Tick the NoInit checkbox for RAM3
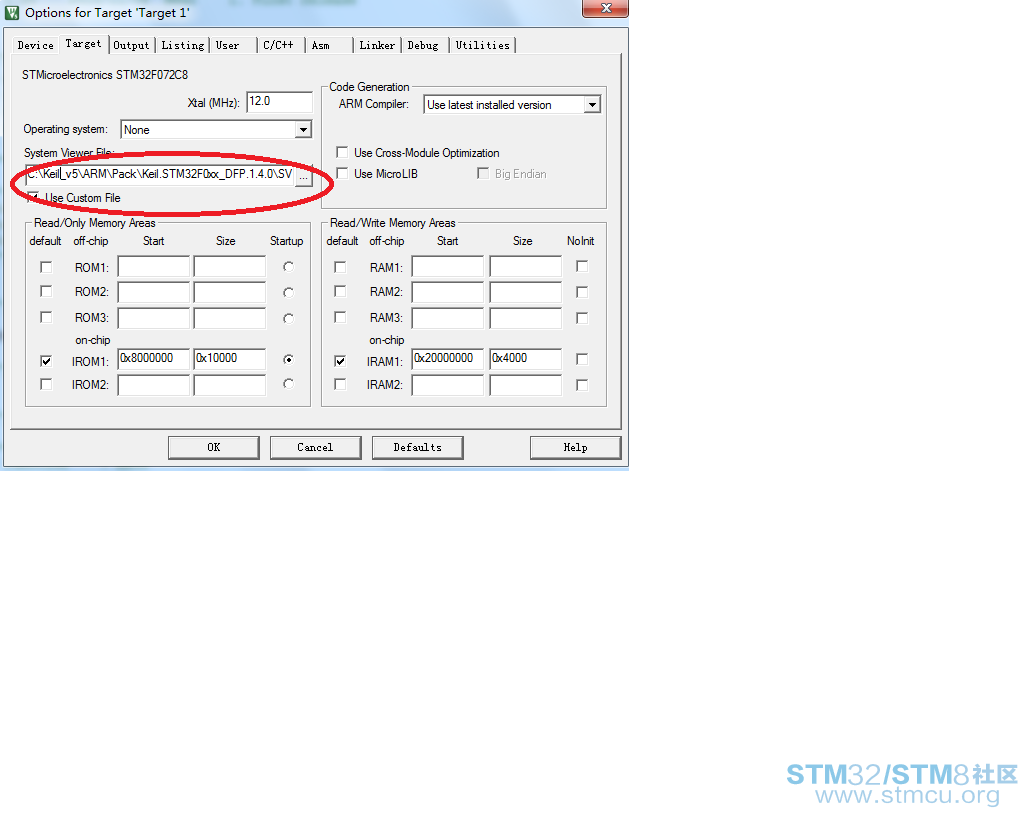 click(582, 319)
